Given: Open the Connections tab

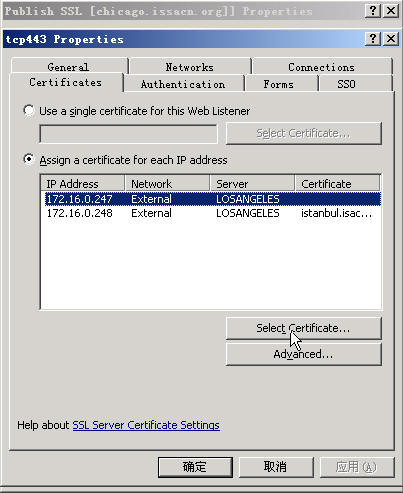Looking at the screenshot, I should pos(321,67).
